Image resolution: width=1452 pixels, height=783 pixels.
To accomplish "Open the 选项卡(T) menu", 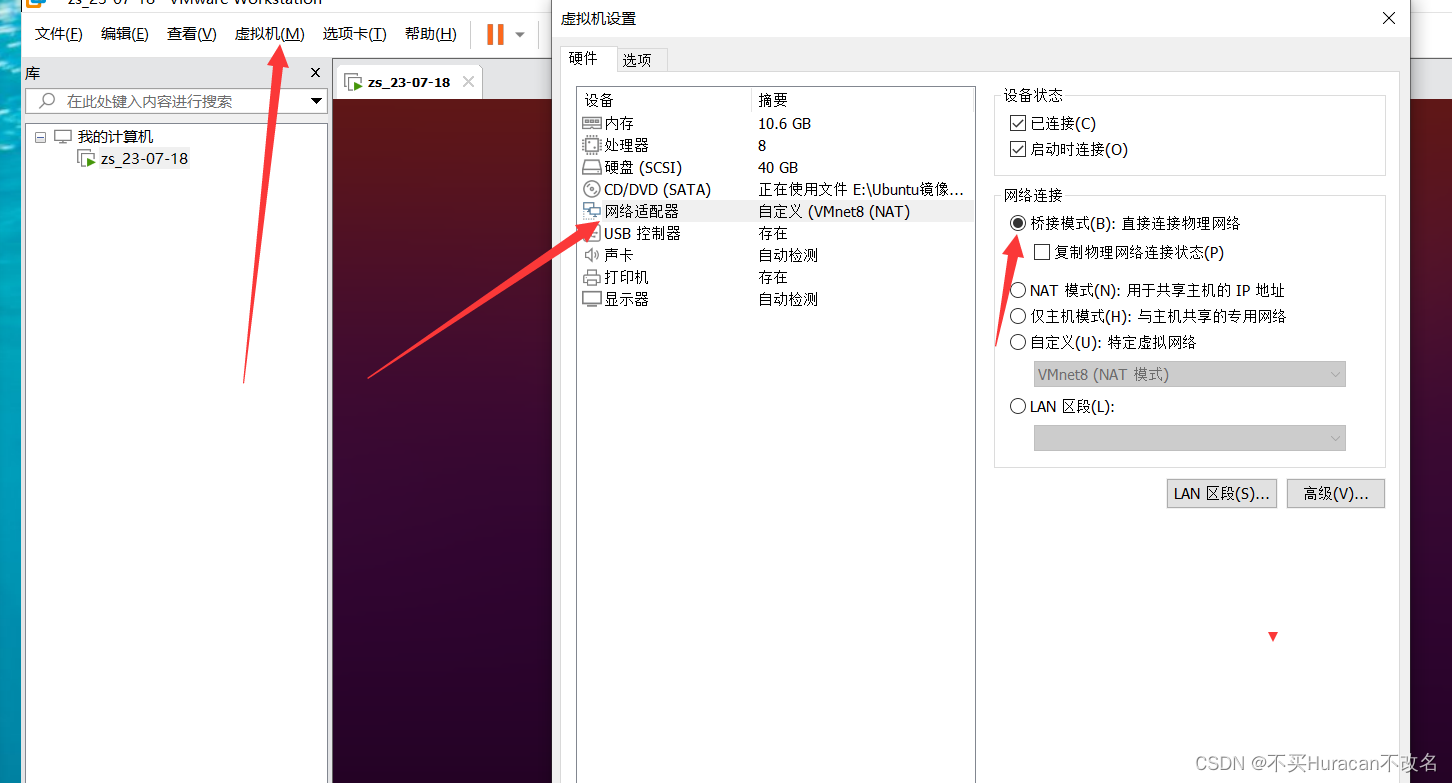I will 354,34.
